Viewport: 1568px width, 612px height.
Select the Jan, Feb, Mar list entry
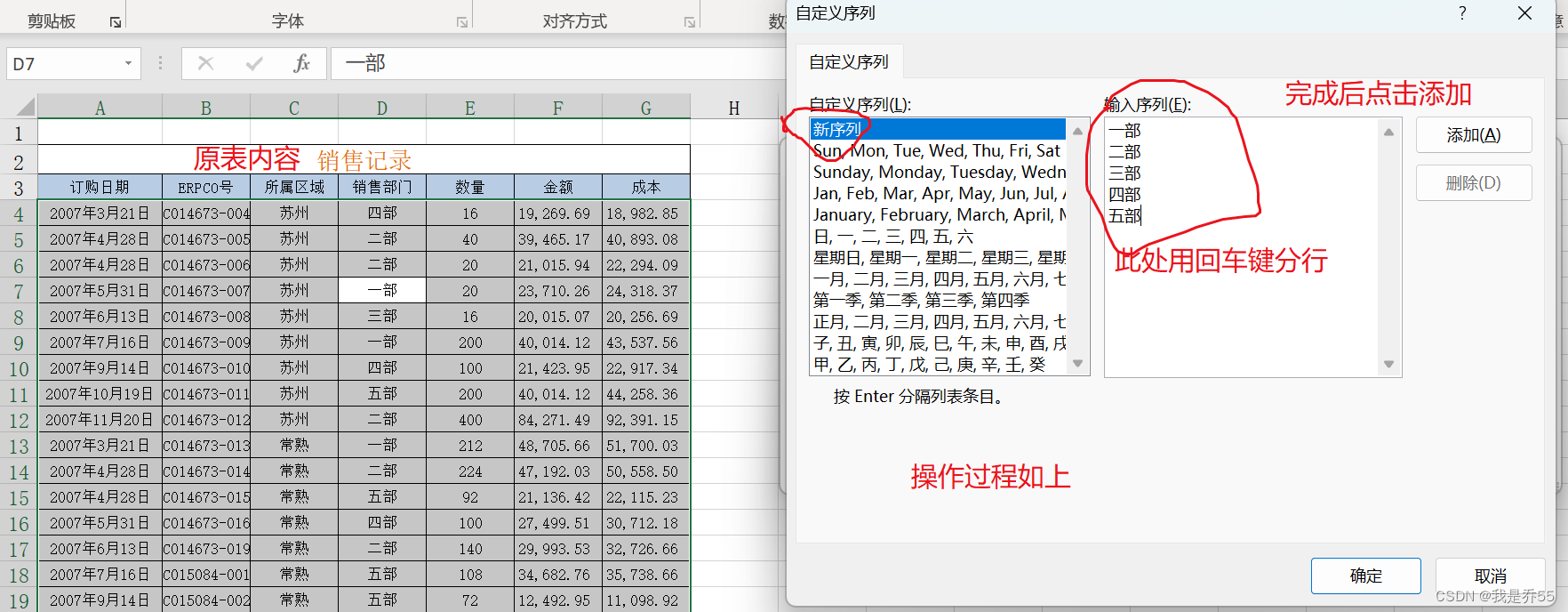[x=938, y=193]
